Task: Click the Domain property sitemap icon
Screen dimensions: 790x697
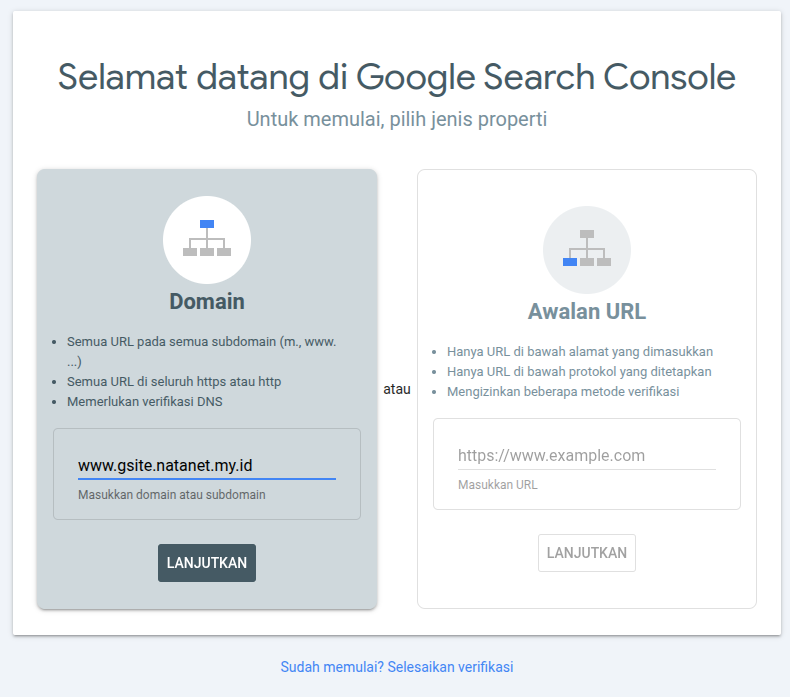Action: [207, 240]
